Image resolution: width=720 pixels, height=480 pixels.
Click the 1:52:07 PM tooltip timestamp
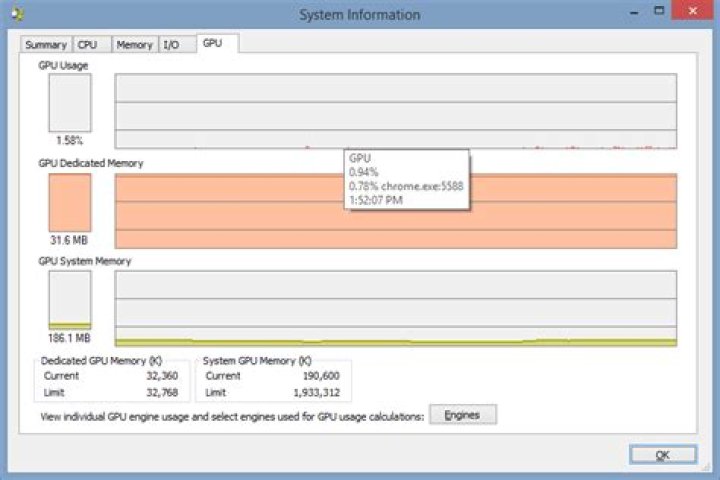[x=376, y=201]
